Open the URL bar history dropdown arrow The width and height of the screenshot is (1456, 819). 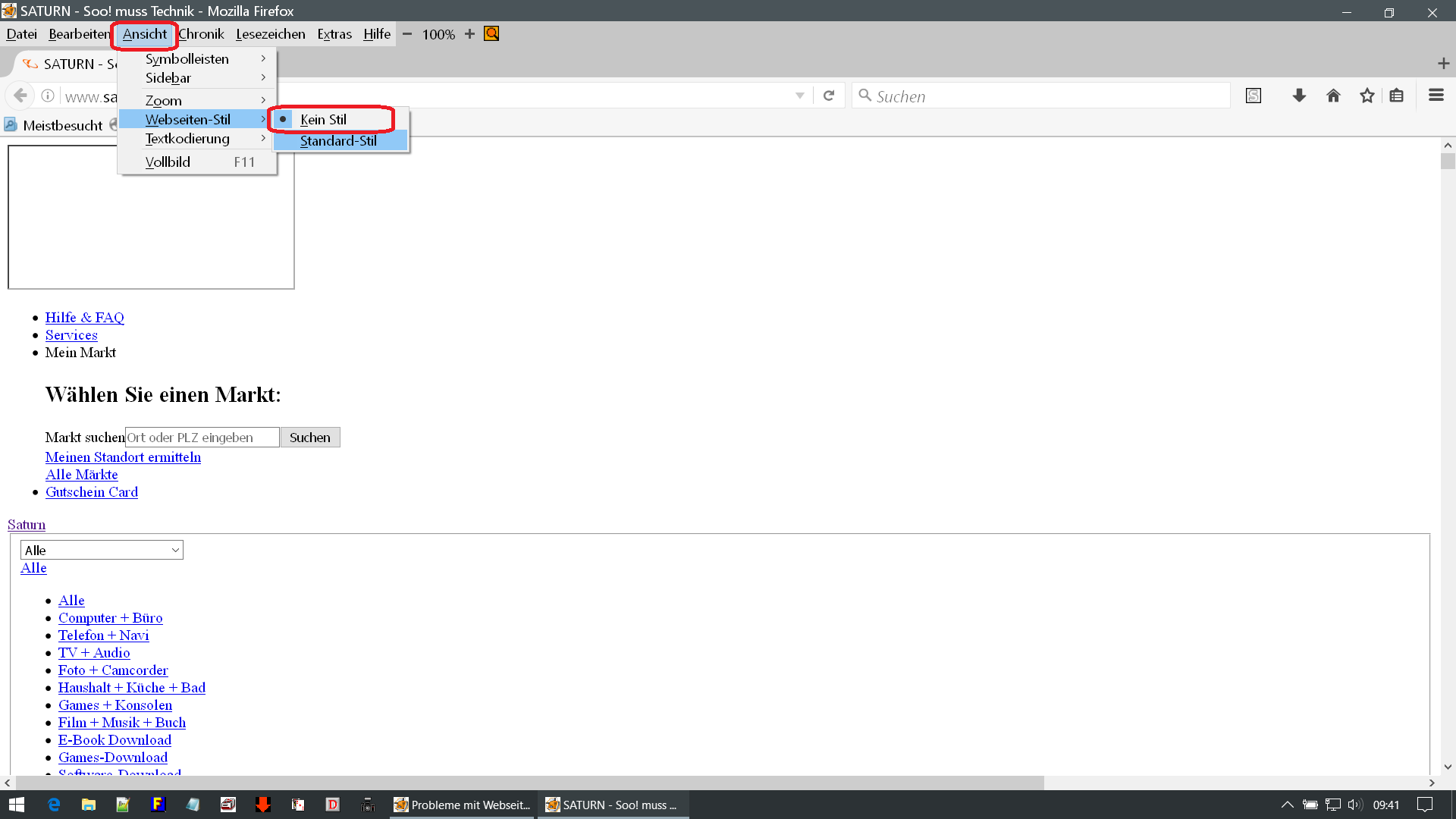click(x=800, y=96)
